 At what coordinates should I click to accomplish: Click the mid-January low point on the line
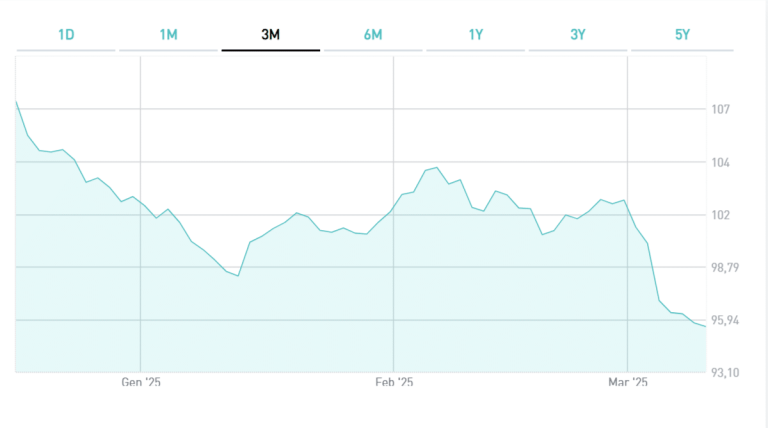[x=238, y=276]
